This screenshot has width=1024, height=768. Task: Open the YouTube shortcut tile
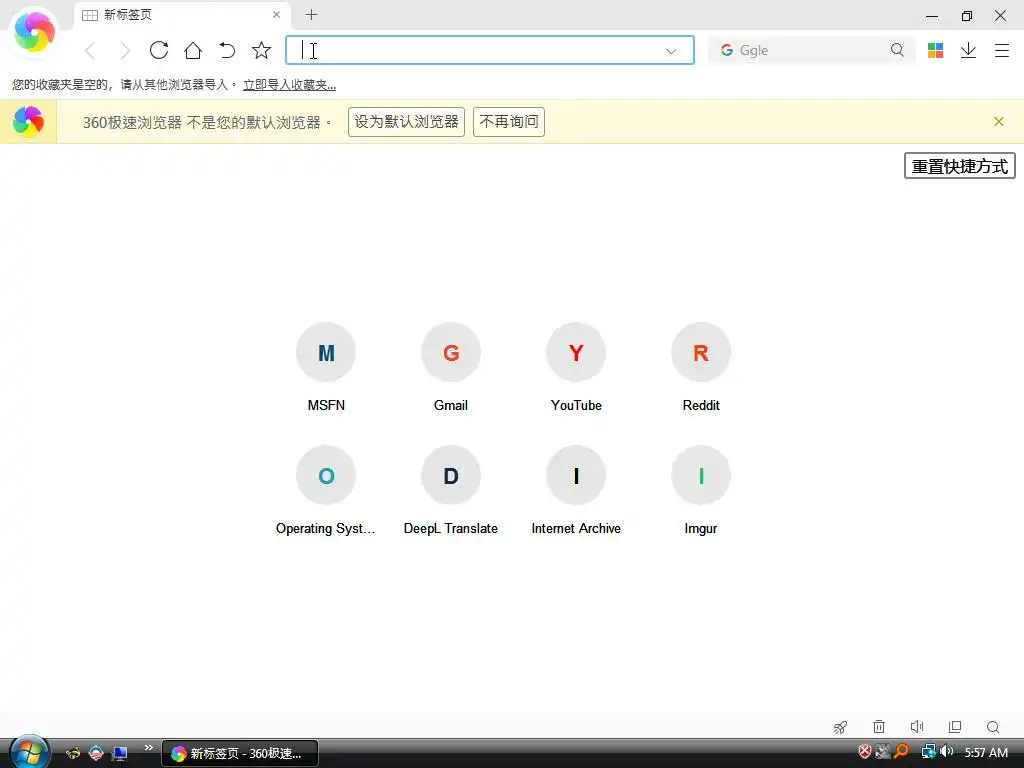576,367
